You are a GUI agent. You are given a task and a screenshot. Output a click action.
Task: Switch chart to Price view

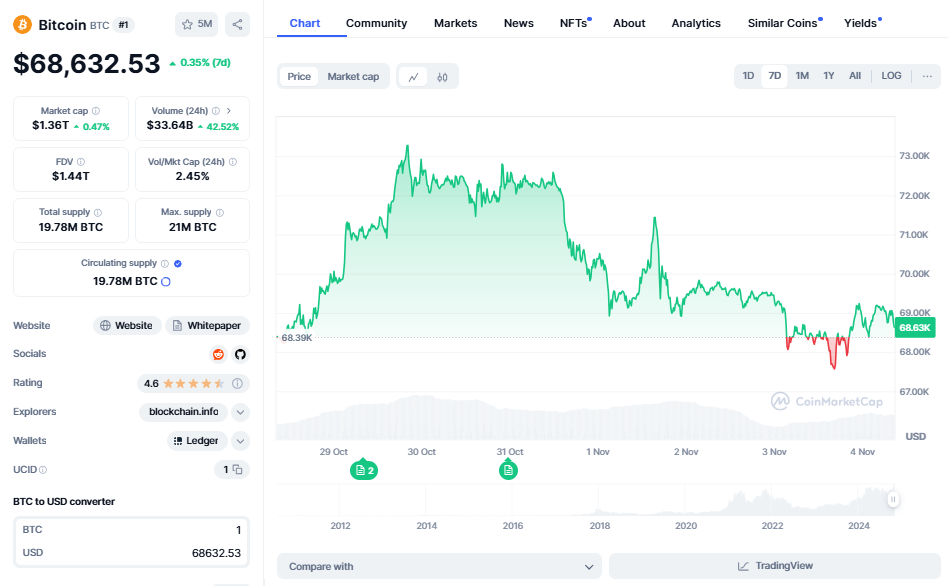click(x=299, y=77)
